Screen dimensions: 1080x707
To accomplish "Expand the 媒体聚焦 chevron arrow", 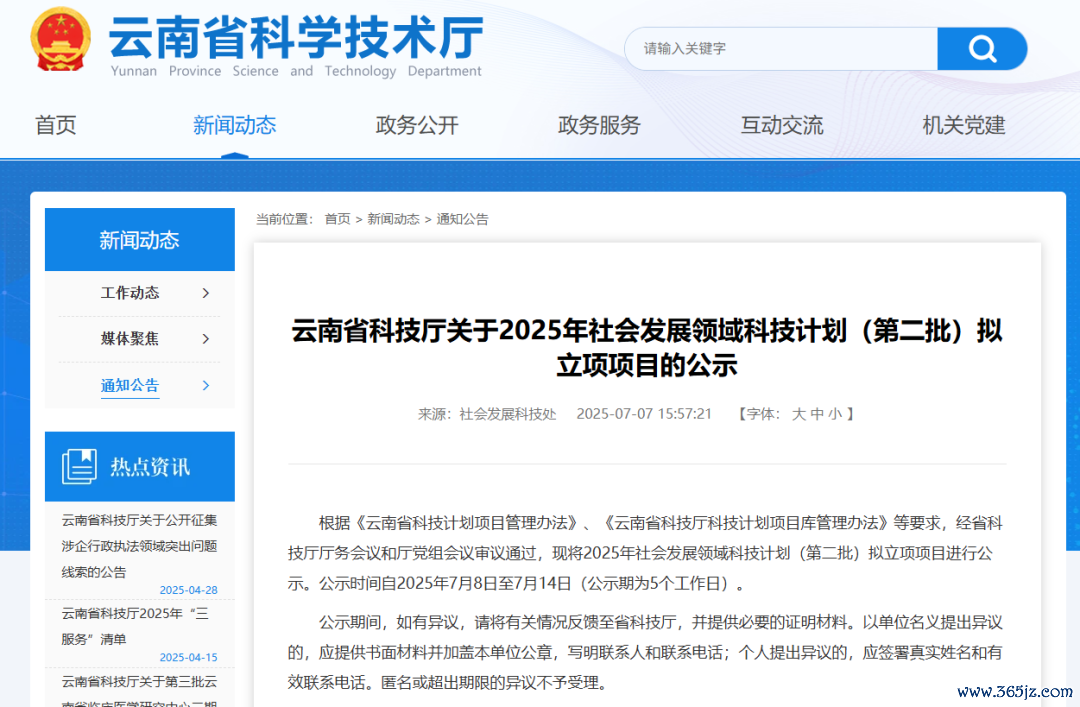I will [205, 338].
